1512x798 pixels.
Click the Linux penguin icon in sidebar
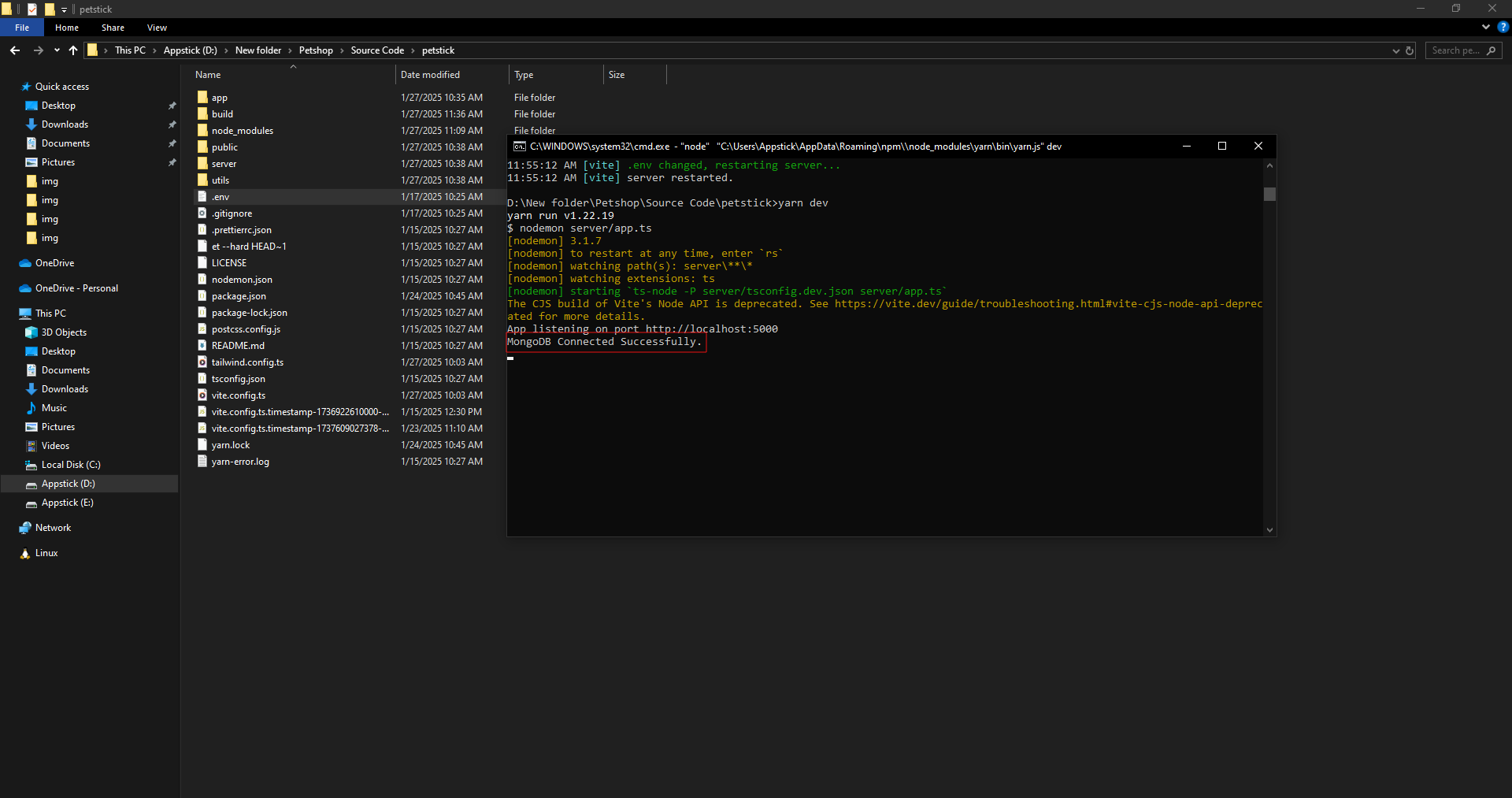25,553
